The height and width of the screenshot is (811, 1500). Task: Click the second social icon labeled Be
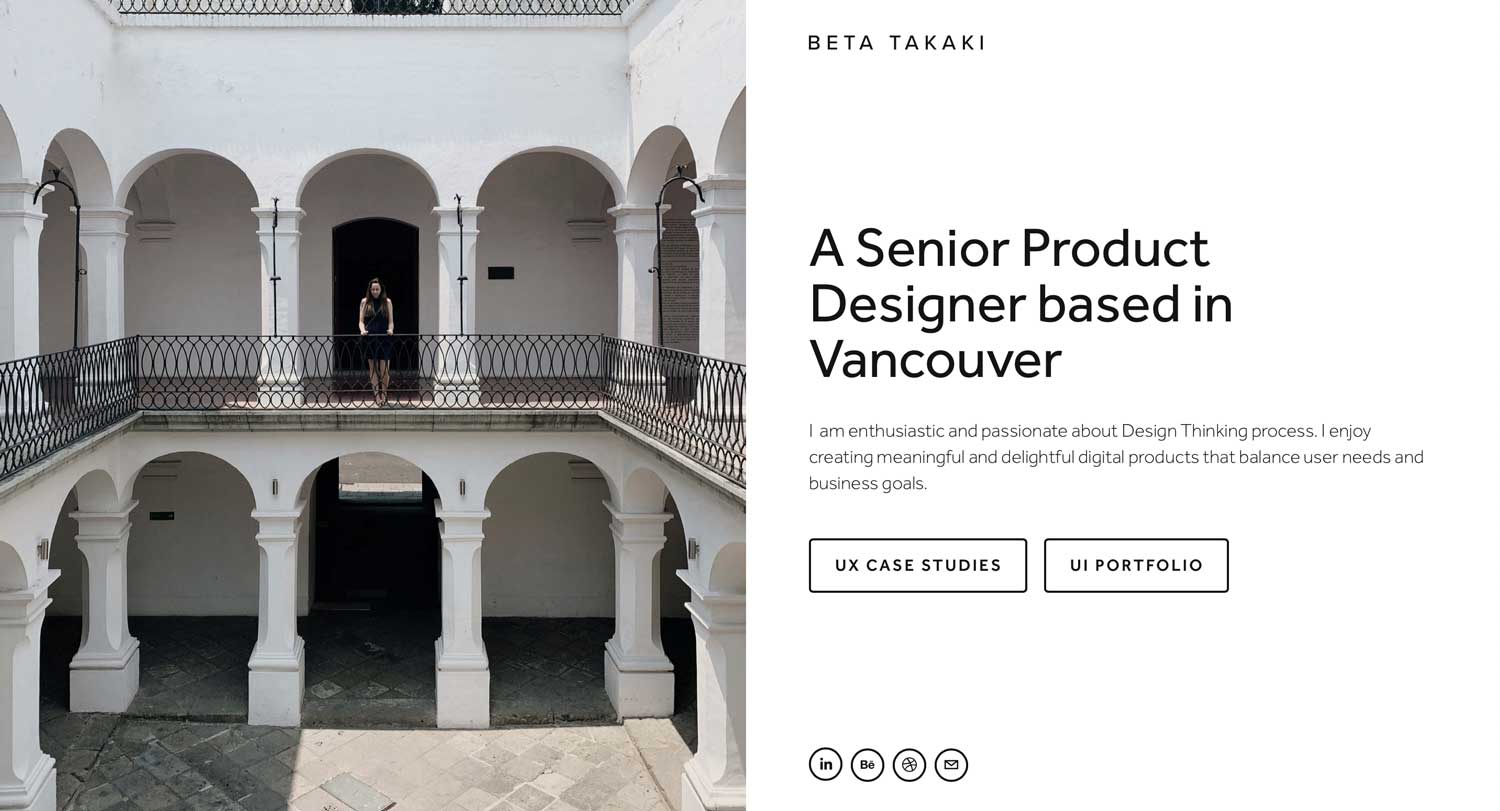point(867,763)
